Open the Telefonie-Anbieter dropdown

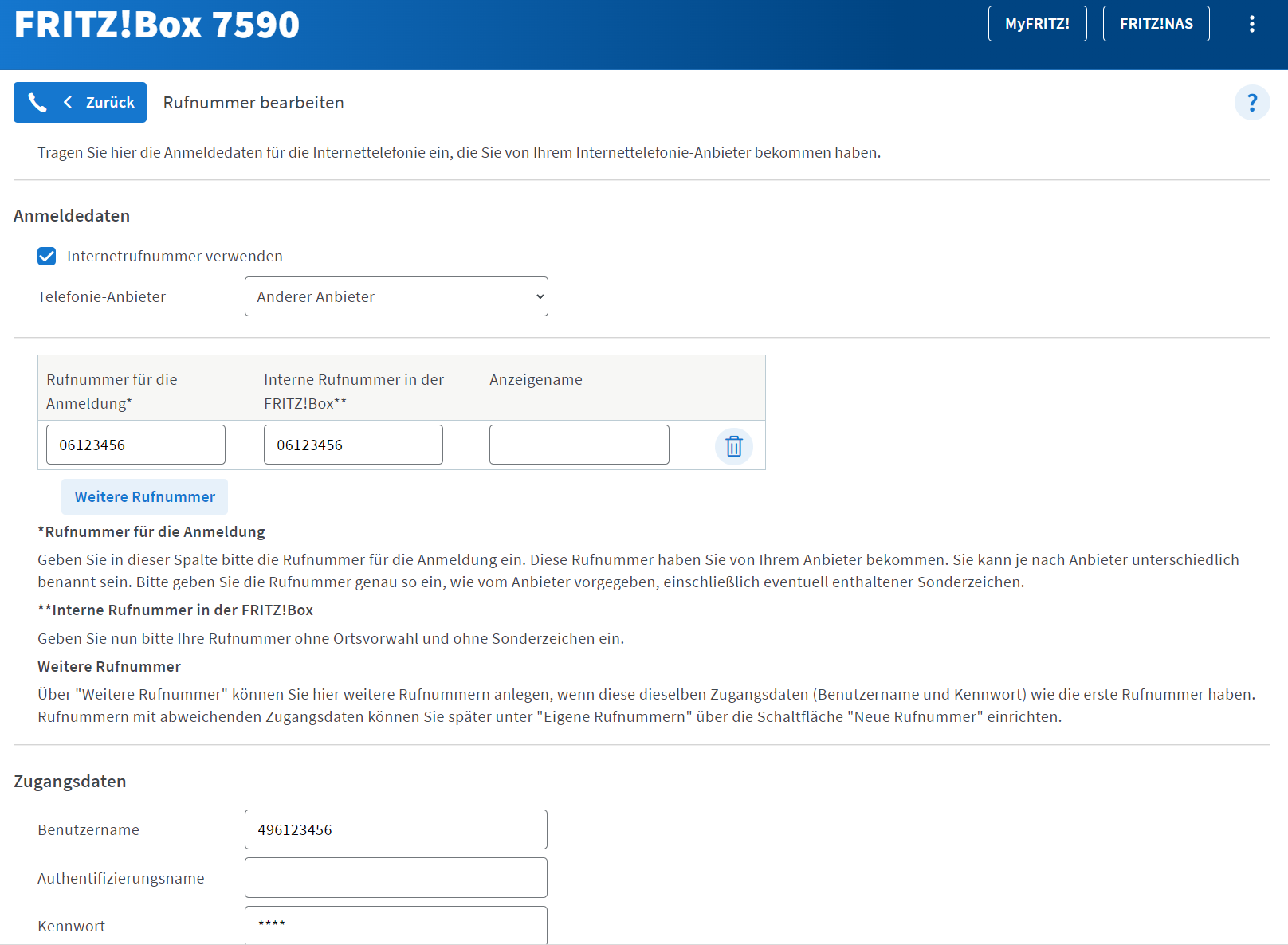click(x=396, y=296)
